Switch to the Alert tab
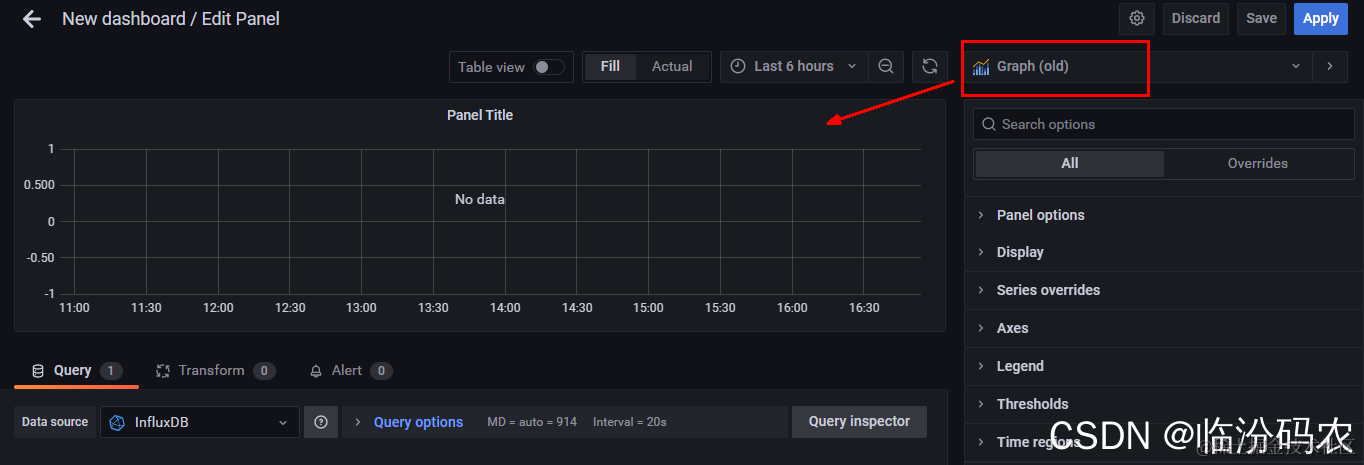The height and width of the screenshot is (465, 1364). tap(350, 371)
